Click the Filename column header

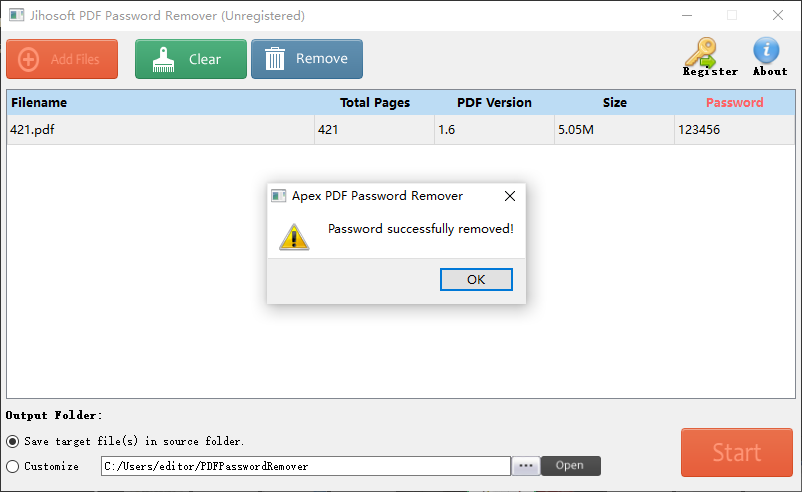(x=40, y=102)
